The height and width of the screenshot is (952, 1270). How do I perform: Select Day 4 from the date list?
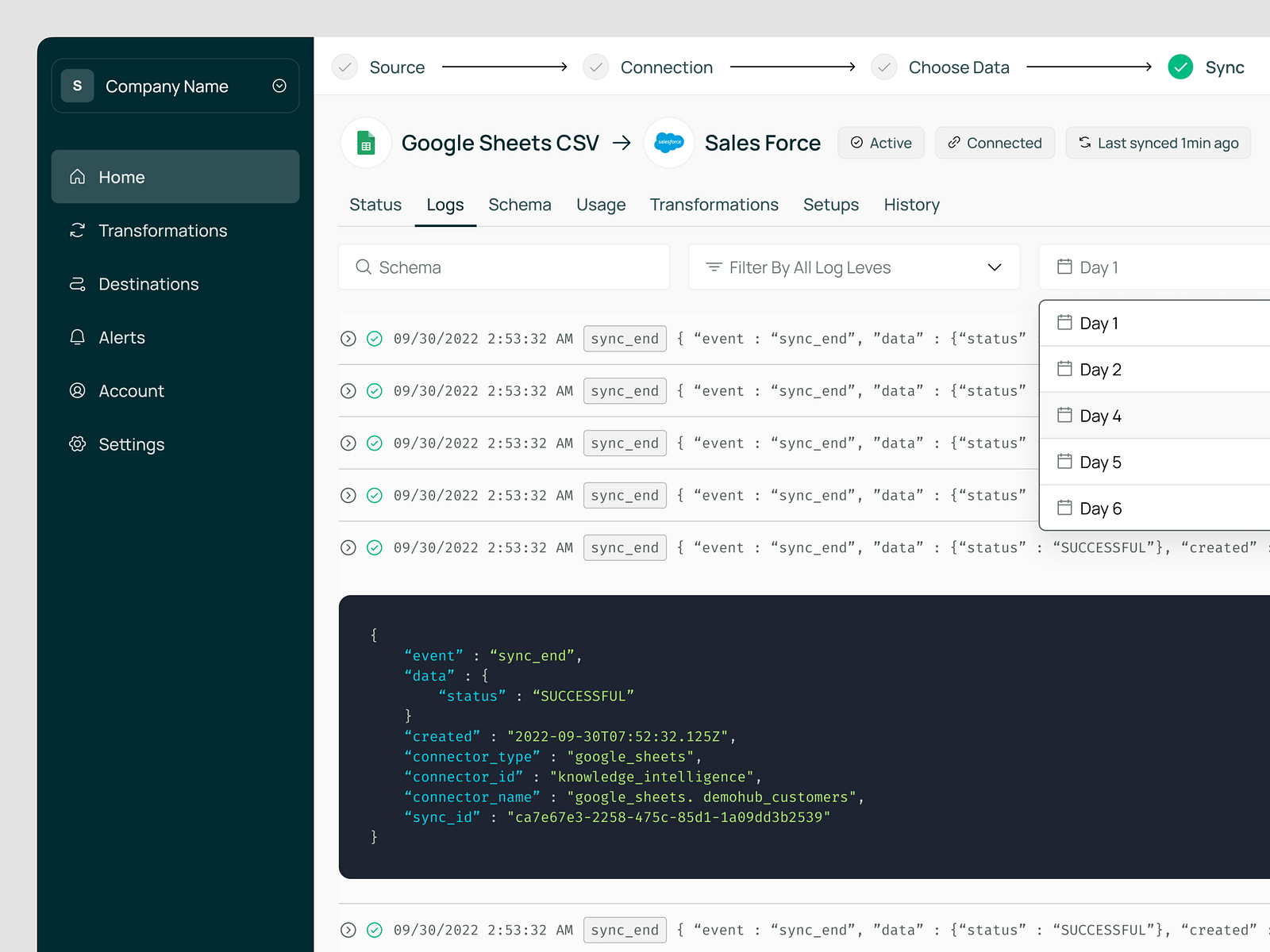pyautogui.click(x=1100, y=416)
